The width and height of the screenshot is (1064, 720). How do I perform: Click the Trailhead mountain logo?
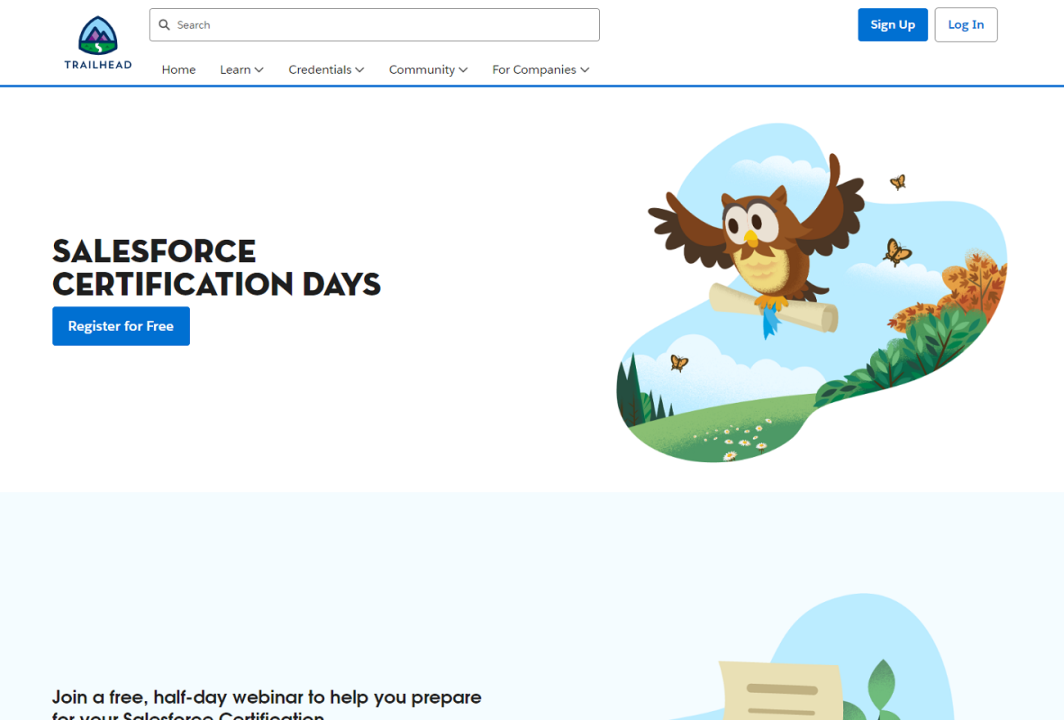click(97, 33)
